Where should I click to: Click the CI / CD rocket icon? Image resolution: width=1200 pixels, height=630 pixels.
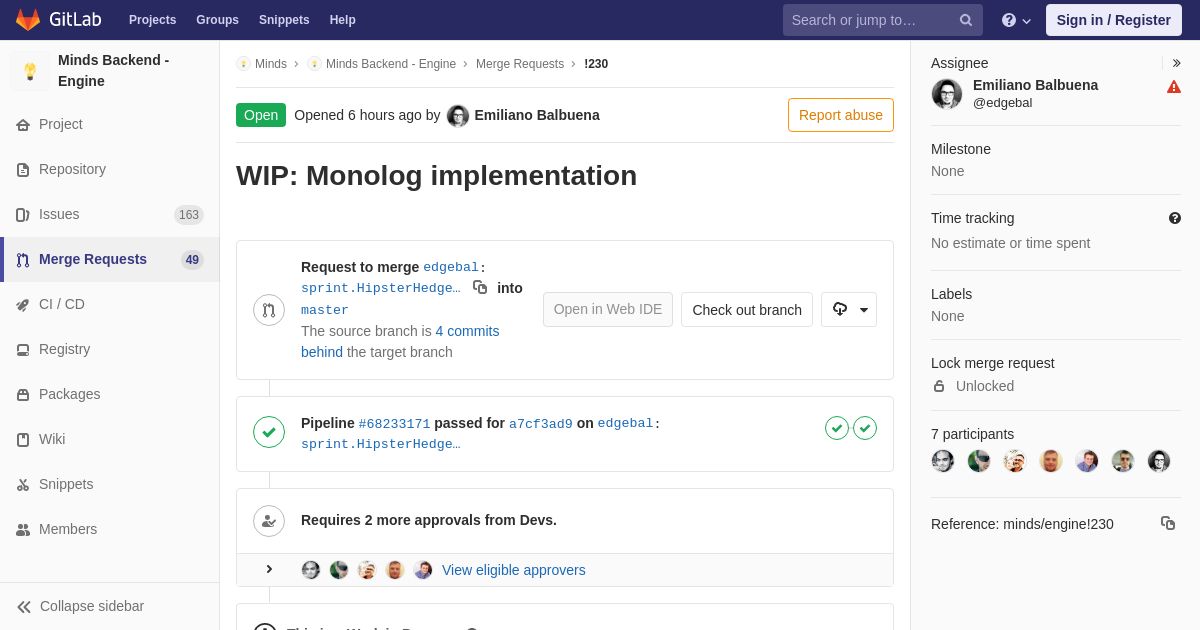click(x=23, y=305)
